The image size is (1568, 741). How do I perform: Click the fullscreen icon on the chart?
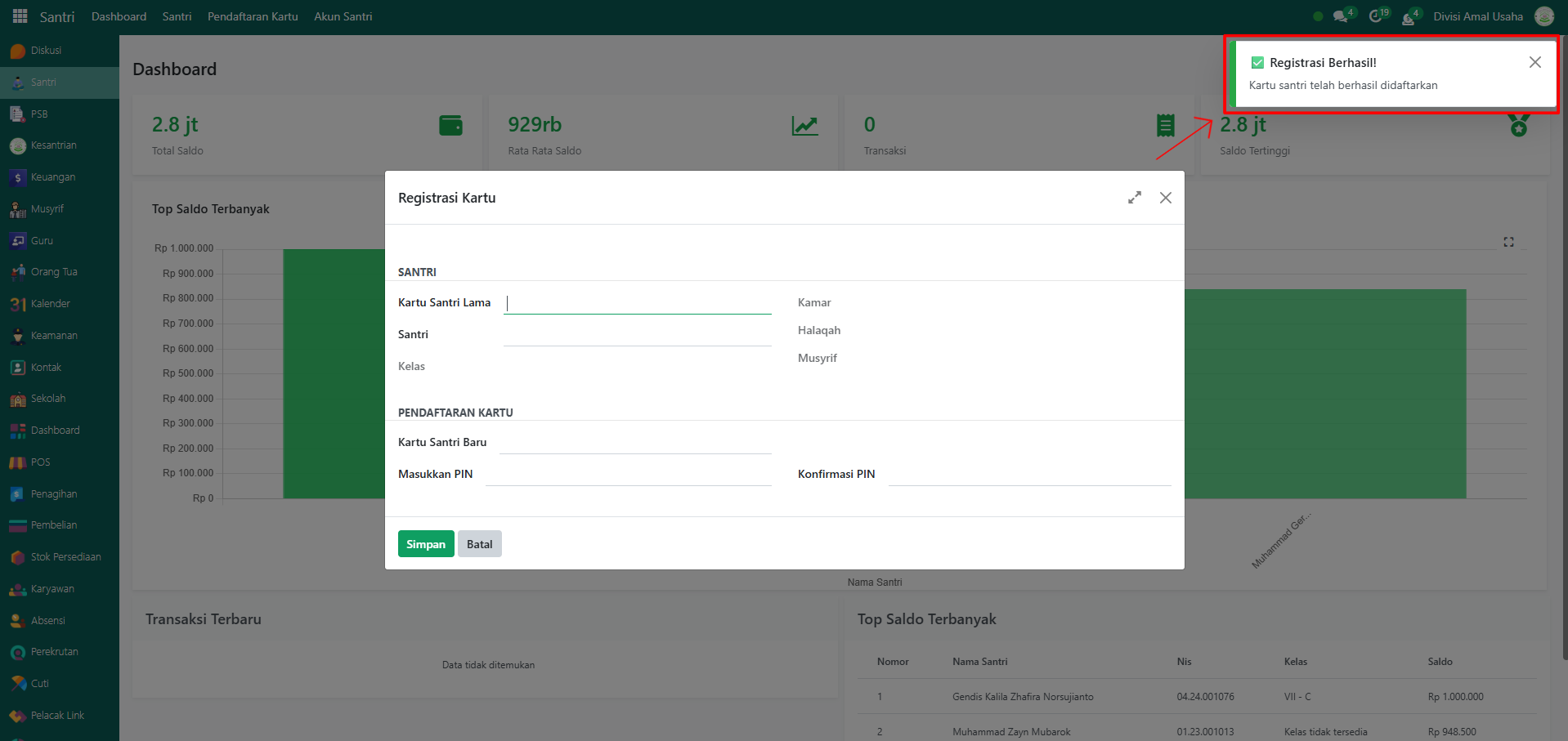pos(1508,242)
